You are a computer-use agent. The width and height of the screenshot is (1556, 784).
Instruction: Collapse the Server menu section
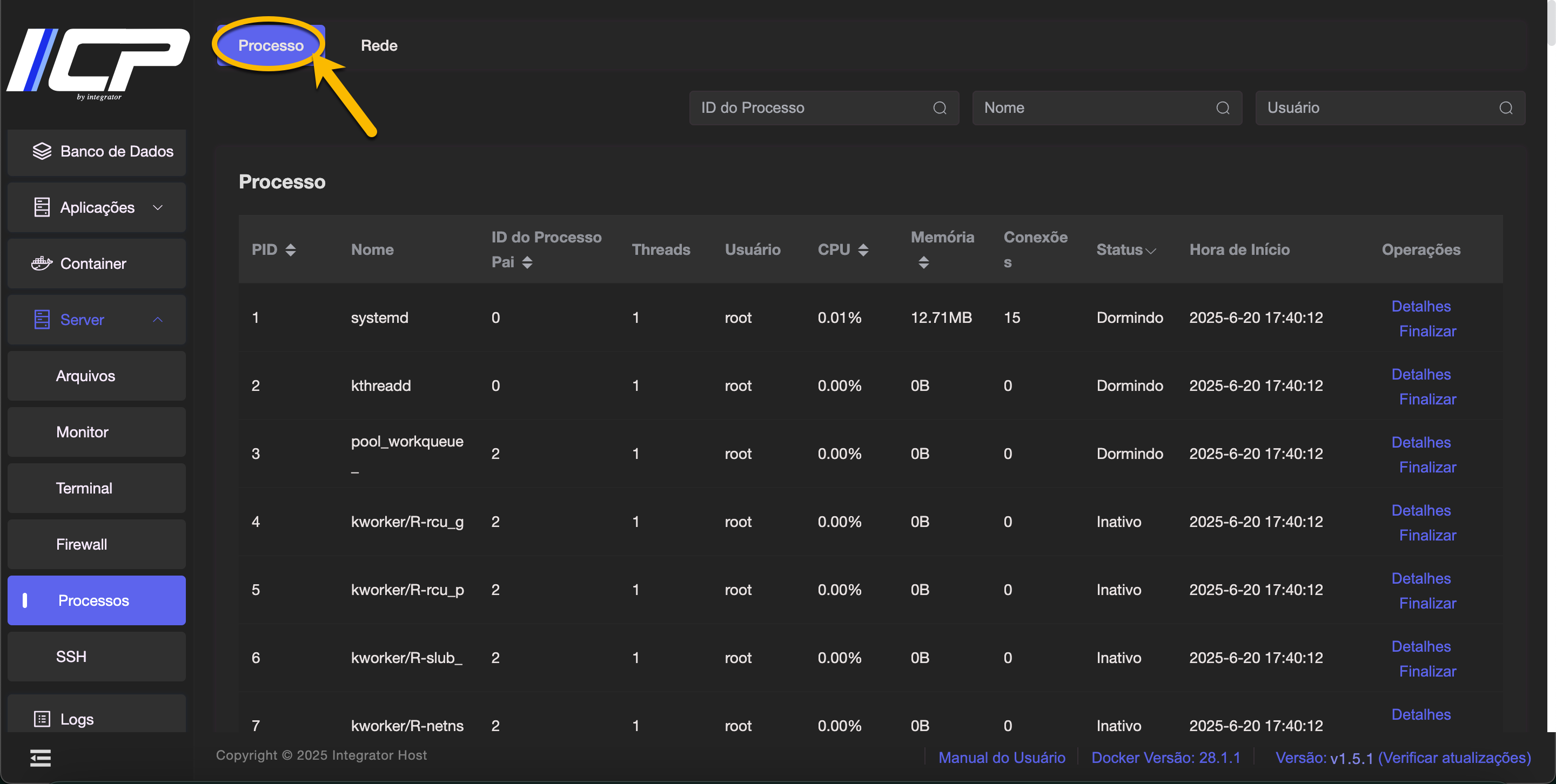158,320
